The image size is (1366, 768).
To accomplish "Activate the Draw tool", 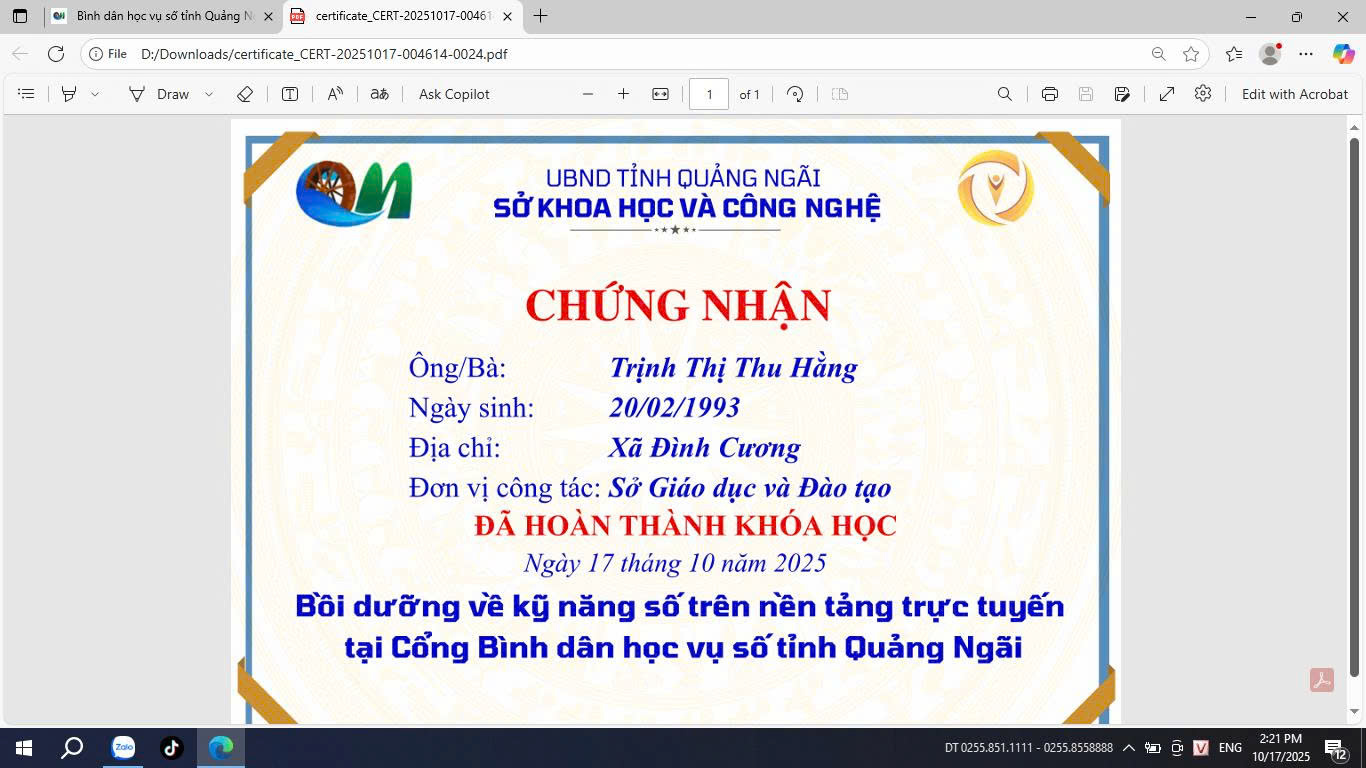I will coord(159,94).
